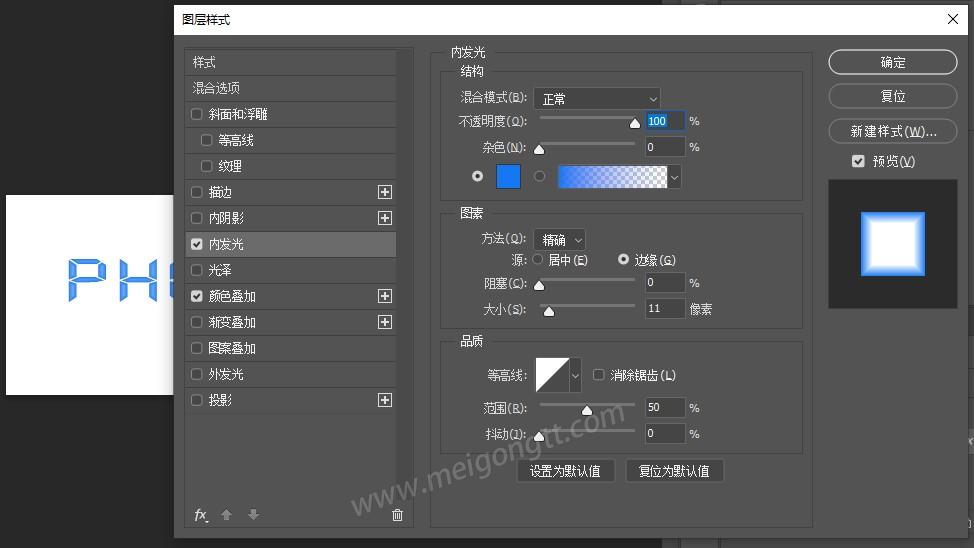
Task: Choose the 居中 source radio button
Action: [x=538, y=260]
